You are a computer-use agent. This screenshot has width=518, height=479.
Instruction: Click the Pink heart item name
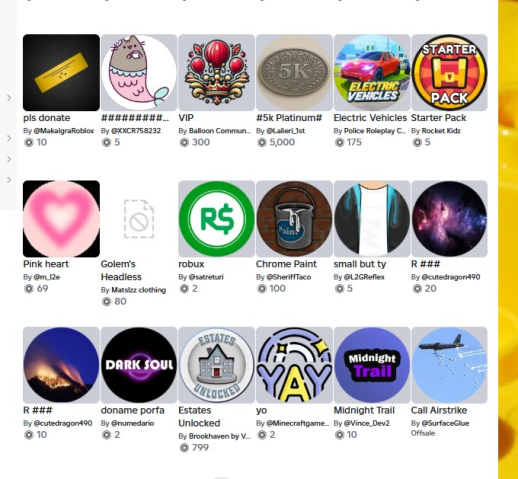46,264
